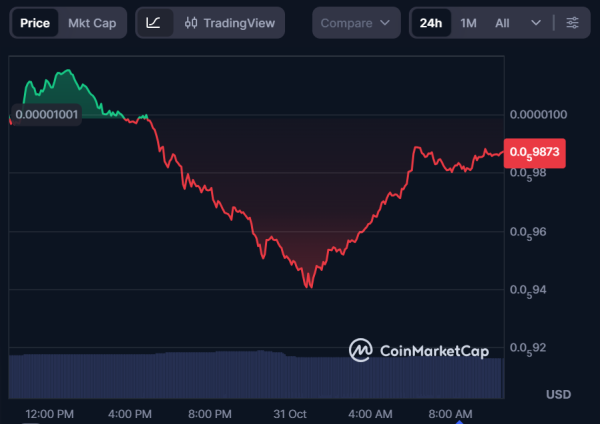Image resolution: width=600 pixels, height=424 pixels.
Task: Click the TradingView candlestick icon
Action: (x=192, y=23)
